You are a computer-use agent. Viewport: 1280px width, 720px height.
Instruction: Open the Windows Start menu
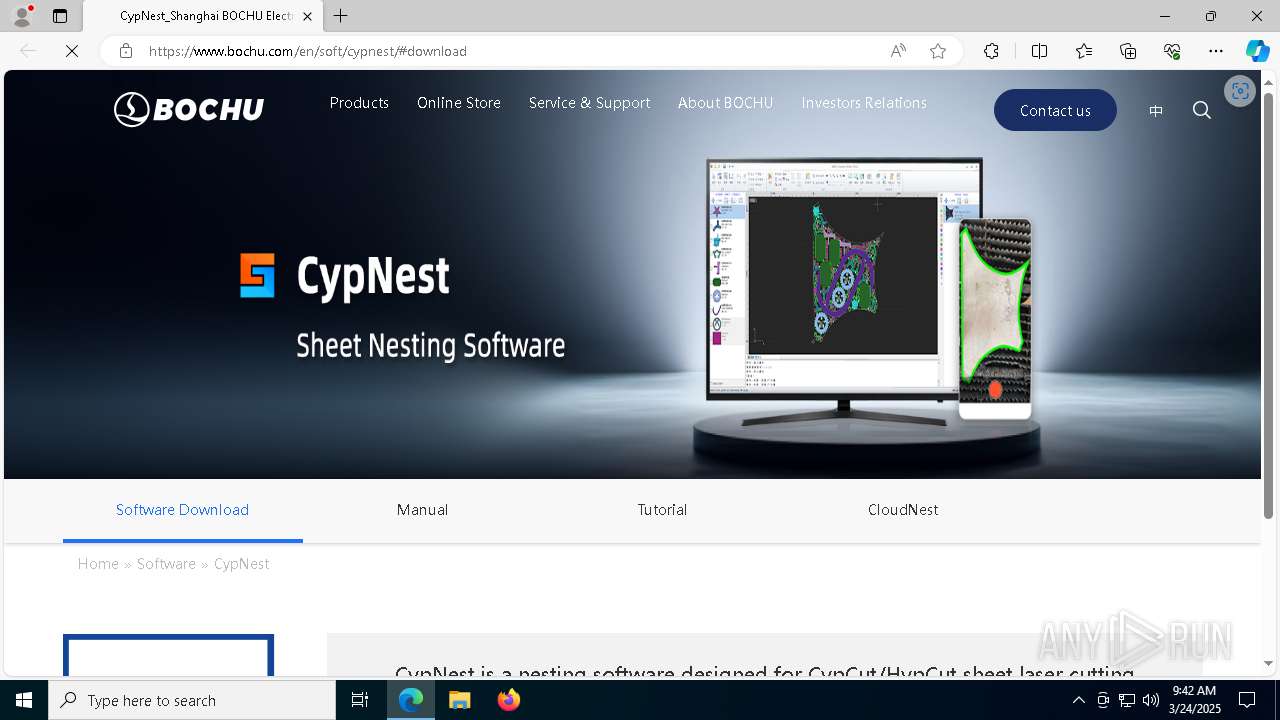click(x=24, y=700)
